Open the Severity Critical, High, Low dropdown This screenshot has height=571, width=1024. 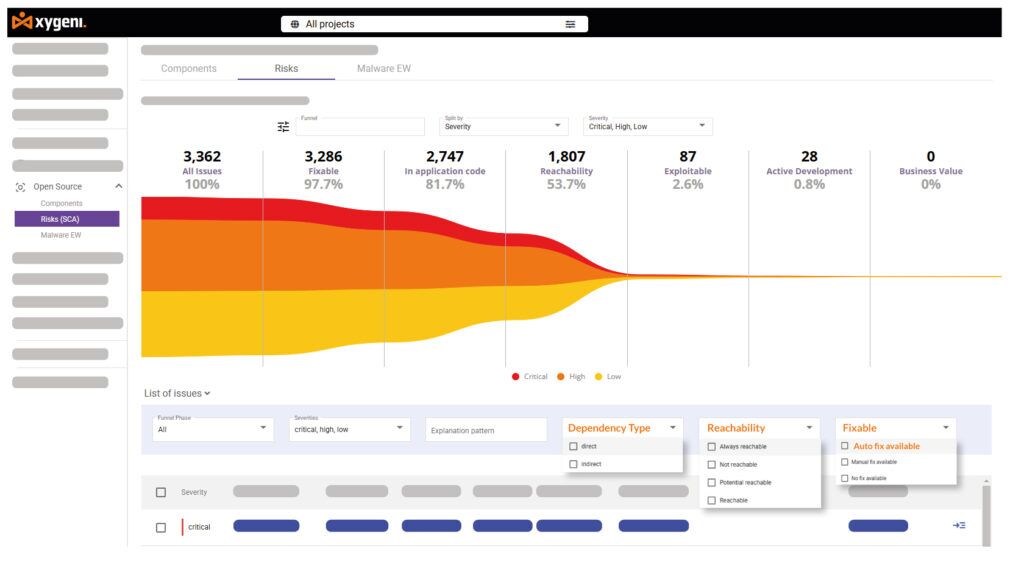[x=647, y=126]
